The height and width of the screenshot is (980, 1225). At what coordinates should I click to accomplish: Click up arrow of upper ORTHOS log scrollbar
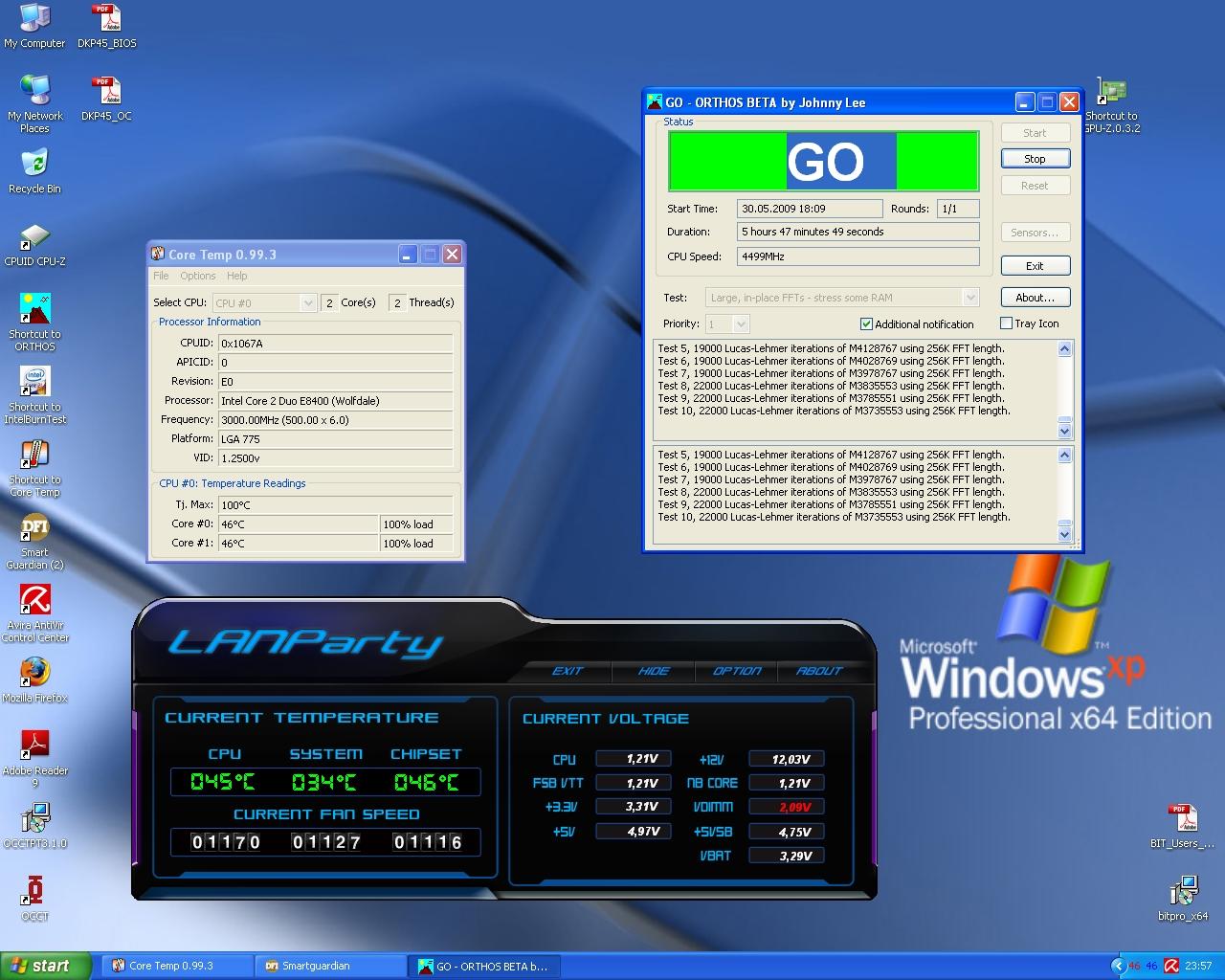(1064, 349)
